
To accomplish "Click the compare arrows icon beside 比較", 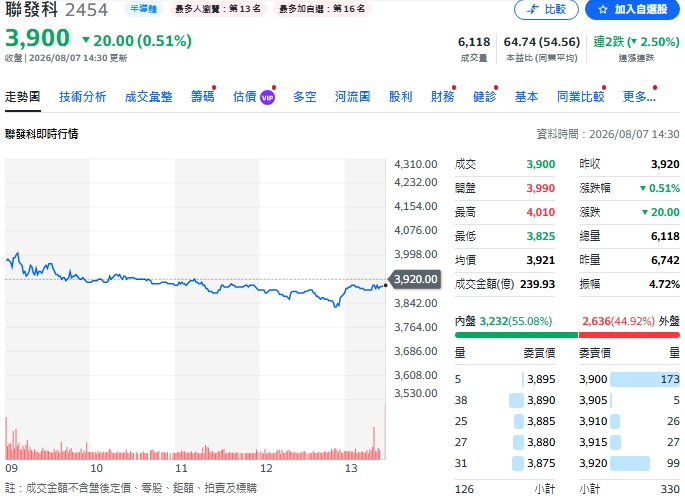I will click(x=533, y=9).
